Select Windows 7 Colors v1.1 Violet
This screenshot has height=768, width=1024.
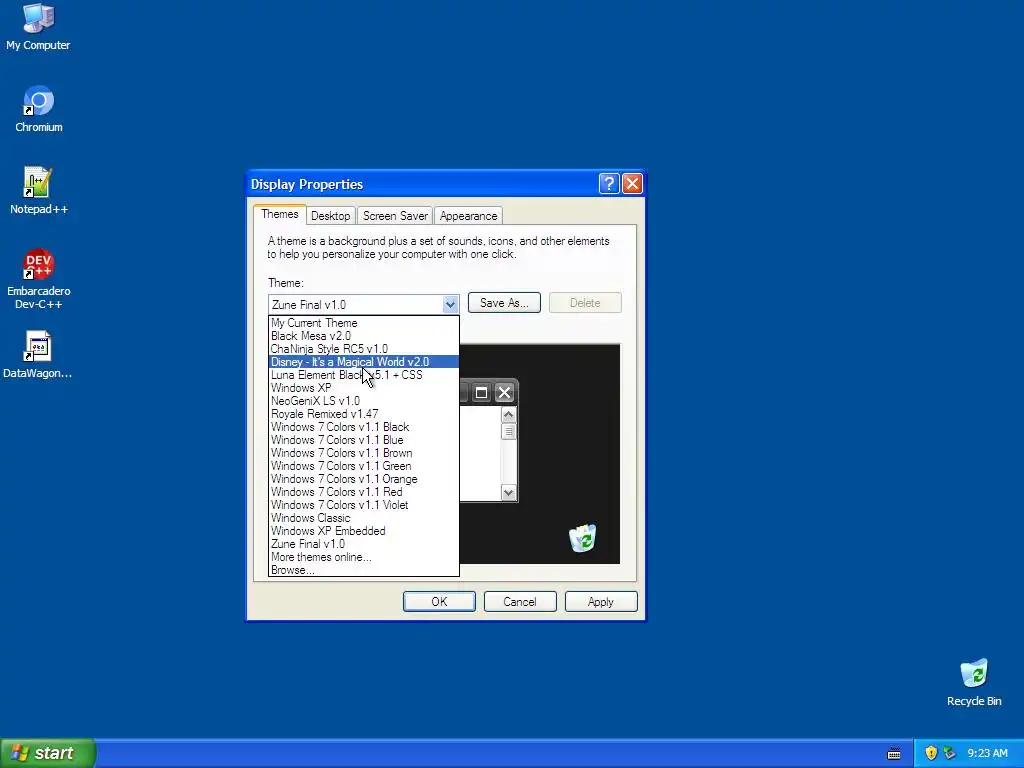coord(364,505)
